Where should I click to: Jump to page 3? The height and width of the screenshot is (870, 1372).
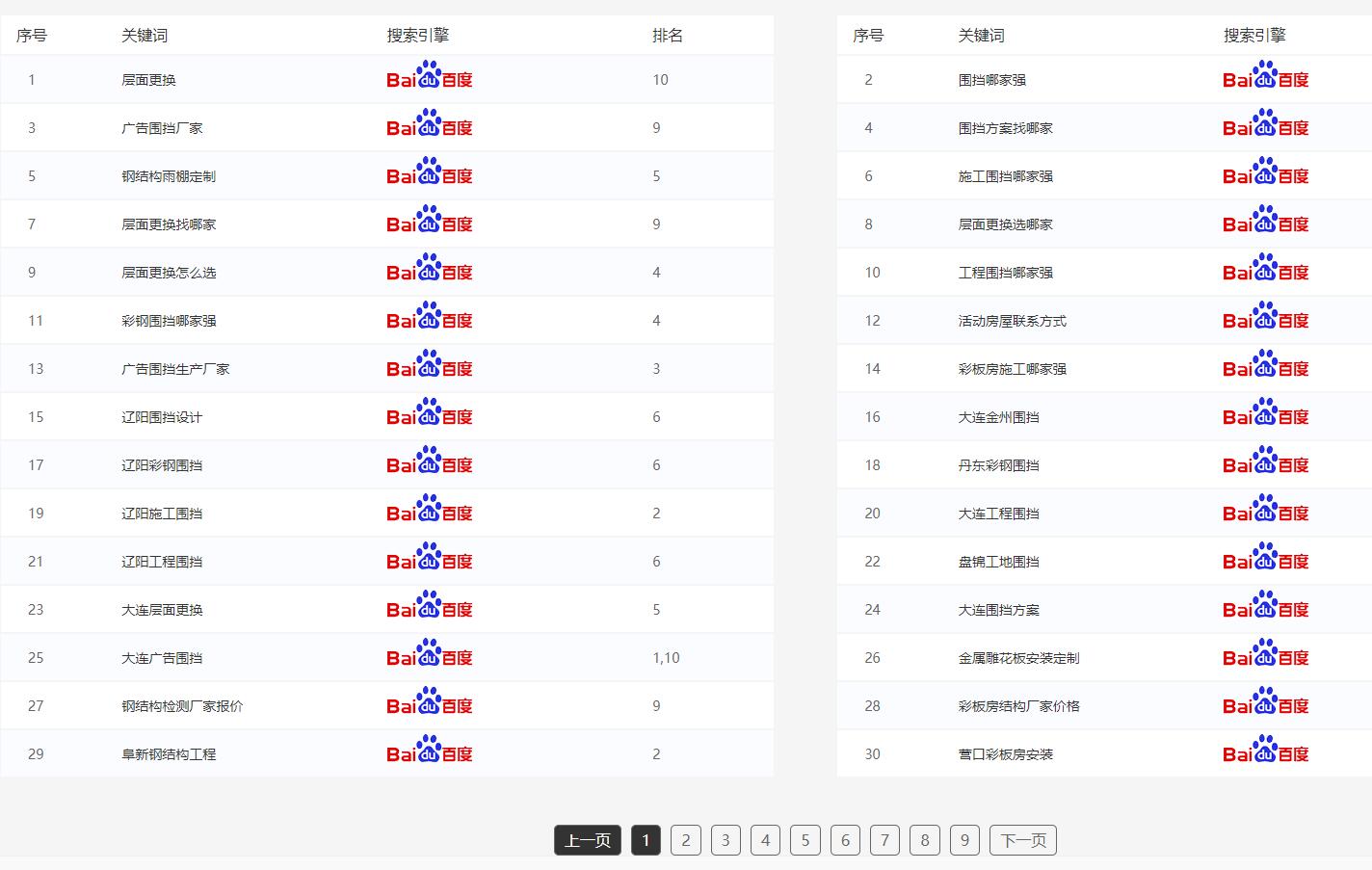[726, 840]
